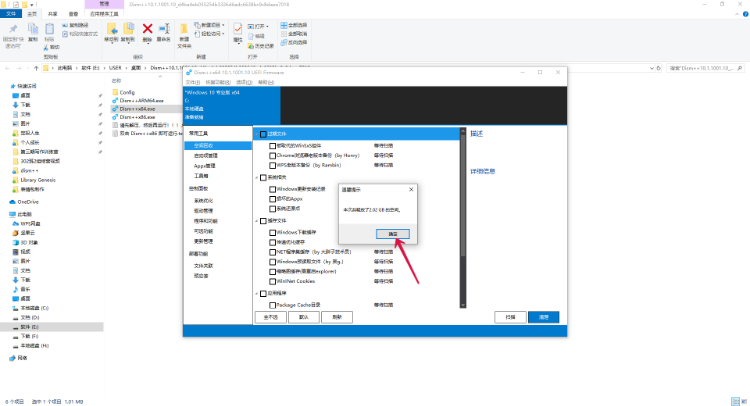Click the blue 清理 button in Dism++
This screenshot has width=750, height=406.
(x=544, y=317)
